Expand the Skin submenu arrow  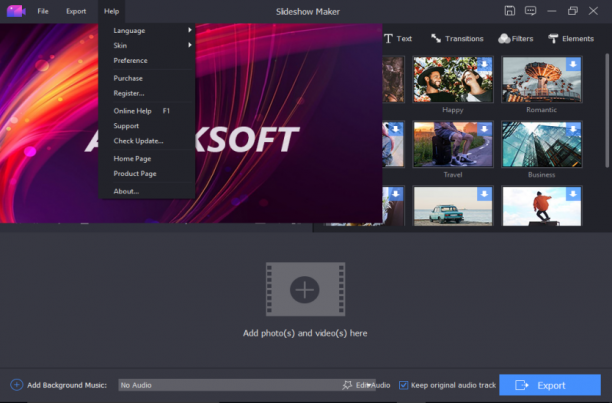190,45
